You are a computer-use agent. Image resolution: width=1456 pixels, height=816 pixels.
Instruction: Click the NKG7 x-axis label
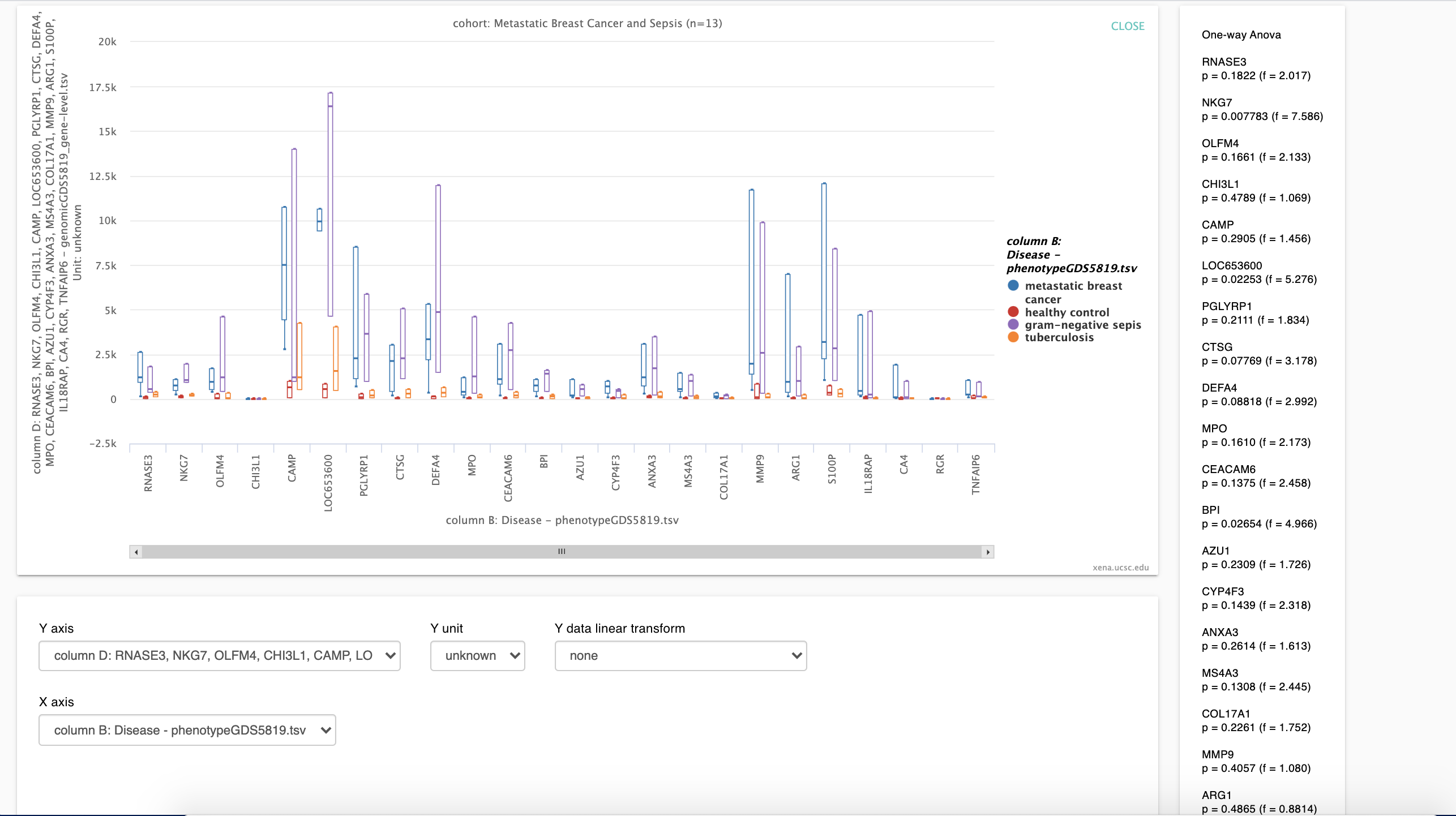184,468
